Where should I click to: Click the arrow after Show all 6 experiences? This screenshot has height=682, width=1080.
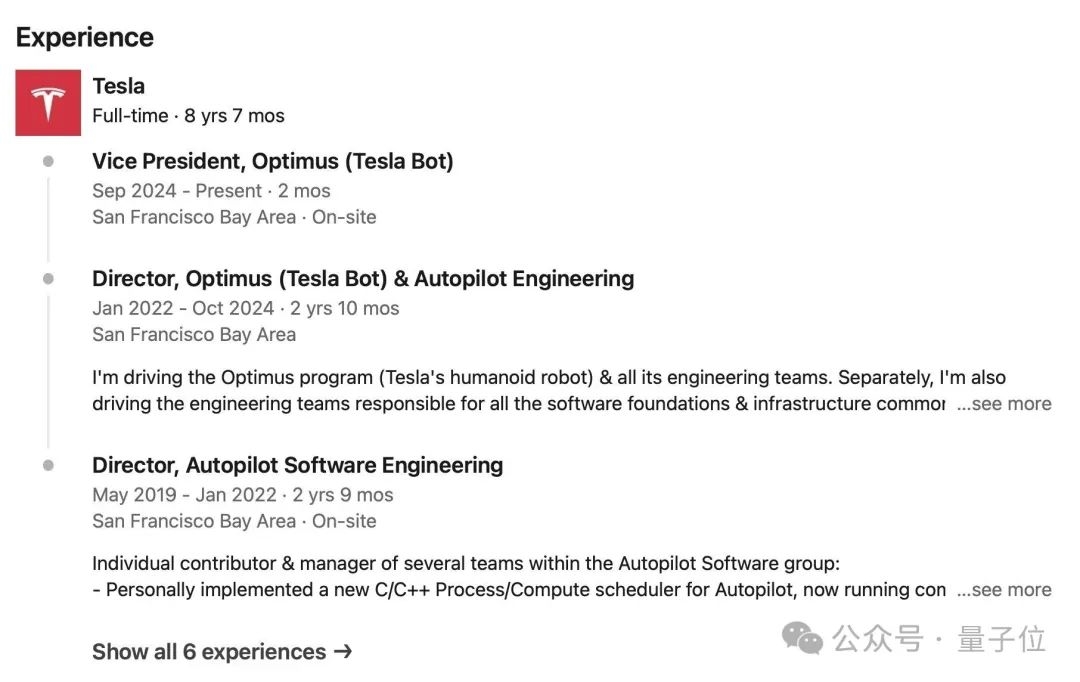coord(343,652)
